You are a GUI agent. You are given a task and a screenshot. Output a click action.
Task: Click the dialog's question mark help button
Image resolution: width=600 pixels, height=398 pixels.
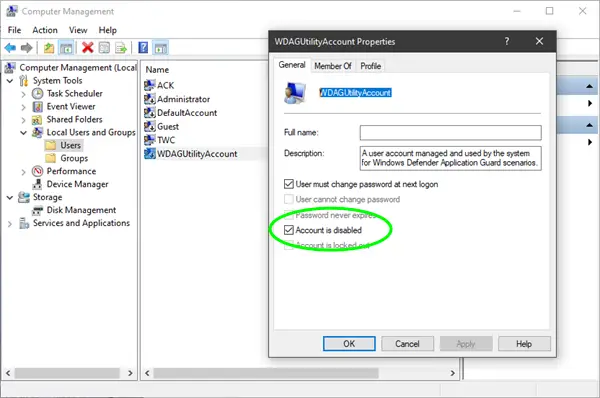[507, 41]
